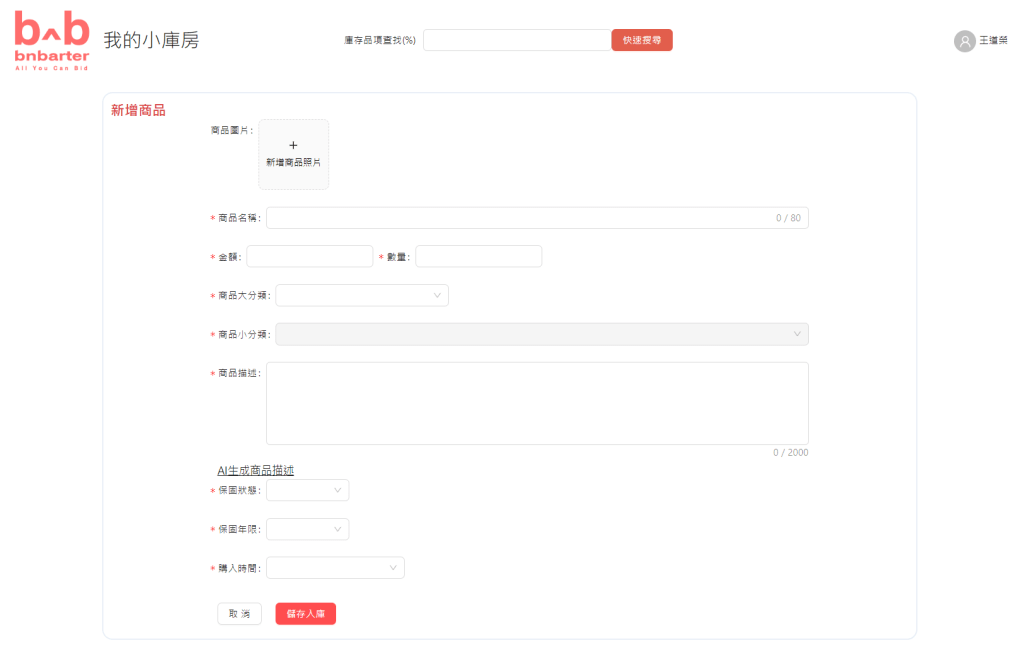Open the 商品小分類 dropdown

[541, 334]
